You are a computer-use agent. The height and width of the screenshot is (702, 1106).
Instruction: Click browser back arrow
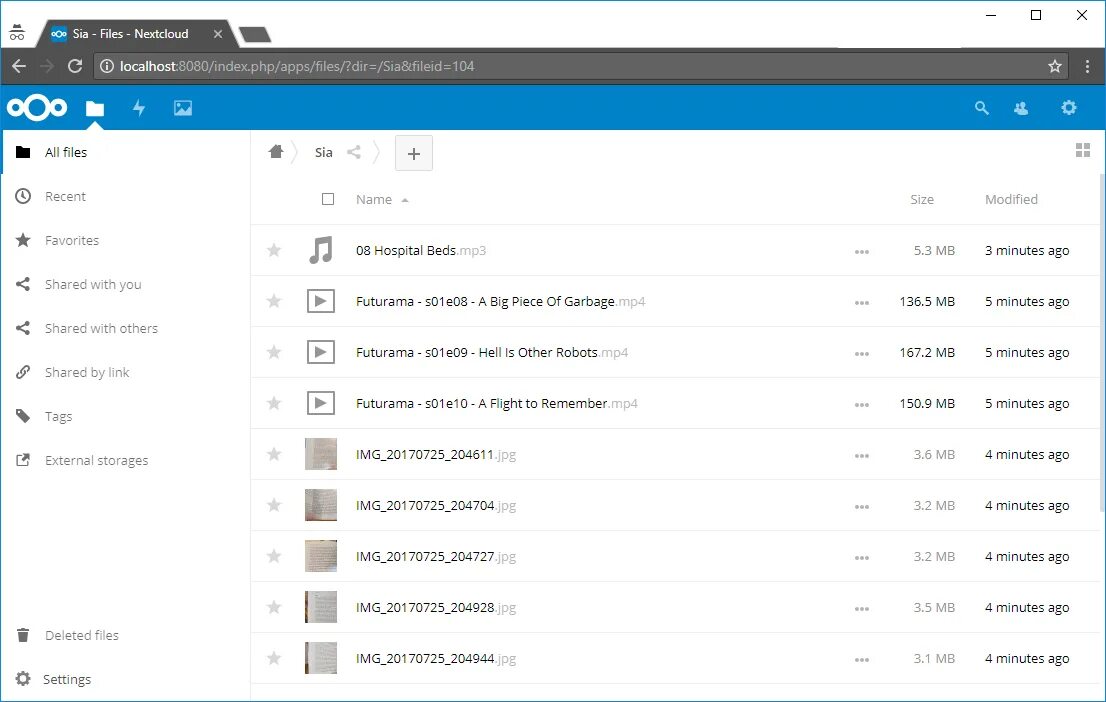(19, 66)
